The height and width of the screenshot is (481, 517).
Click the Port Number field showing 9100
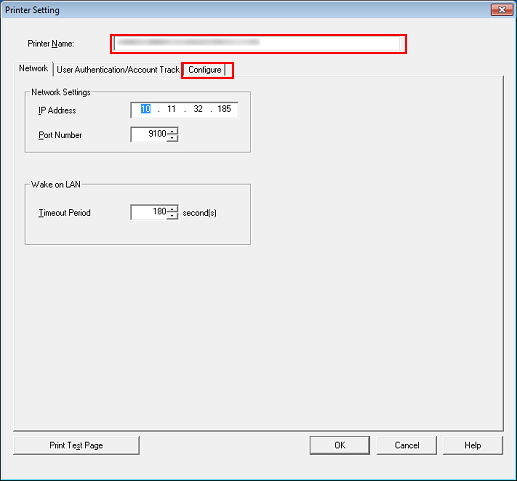(149, 134)
